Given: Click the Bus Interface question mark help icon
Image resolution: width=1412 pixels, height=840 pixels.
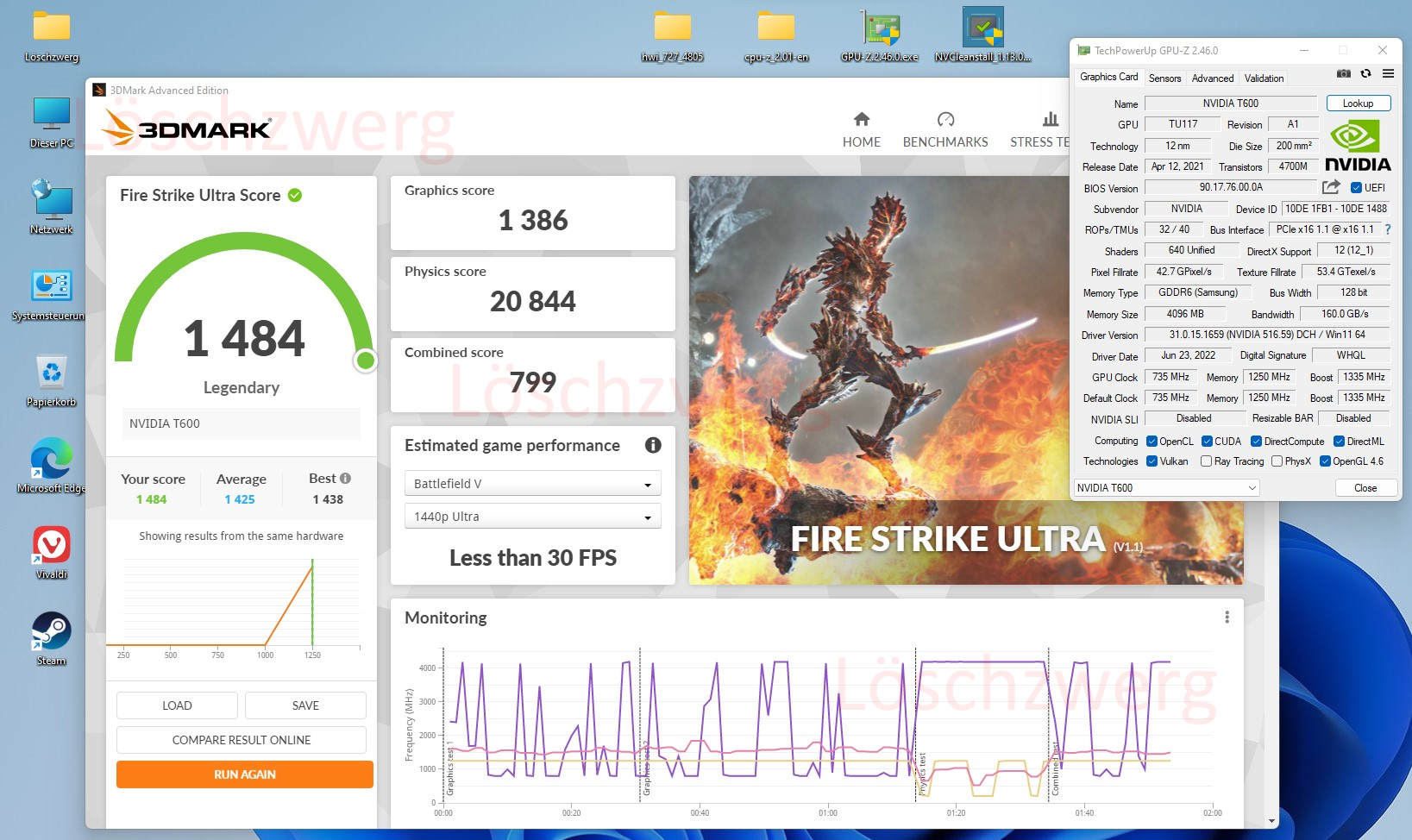Looking at the screenshot, I should [x=1388, y=229].
